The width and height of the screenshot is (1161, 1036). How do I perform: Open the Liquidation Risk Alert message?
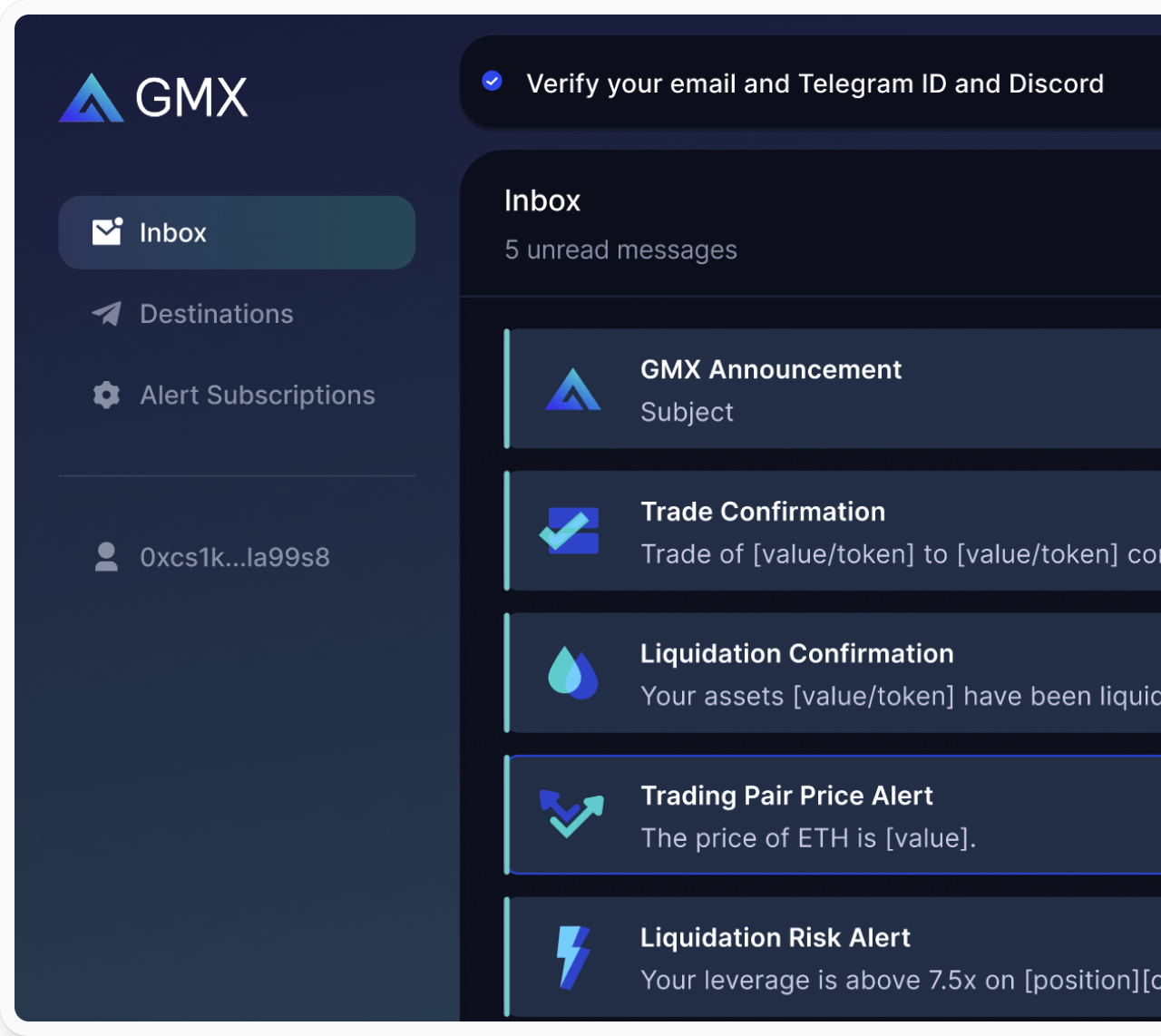816,957
